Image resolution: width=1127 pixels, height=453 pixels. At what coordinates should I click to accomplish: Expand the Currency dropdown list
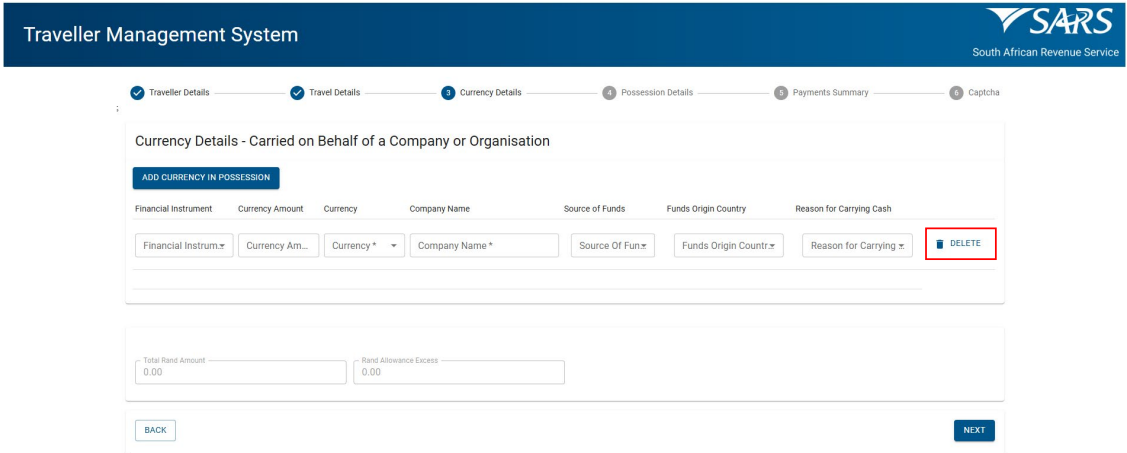(x=365, y=246)
